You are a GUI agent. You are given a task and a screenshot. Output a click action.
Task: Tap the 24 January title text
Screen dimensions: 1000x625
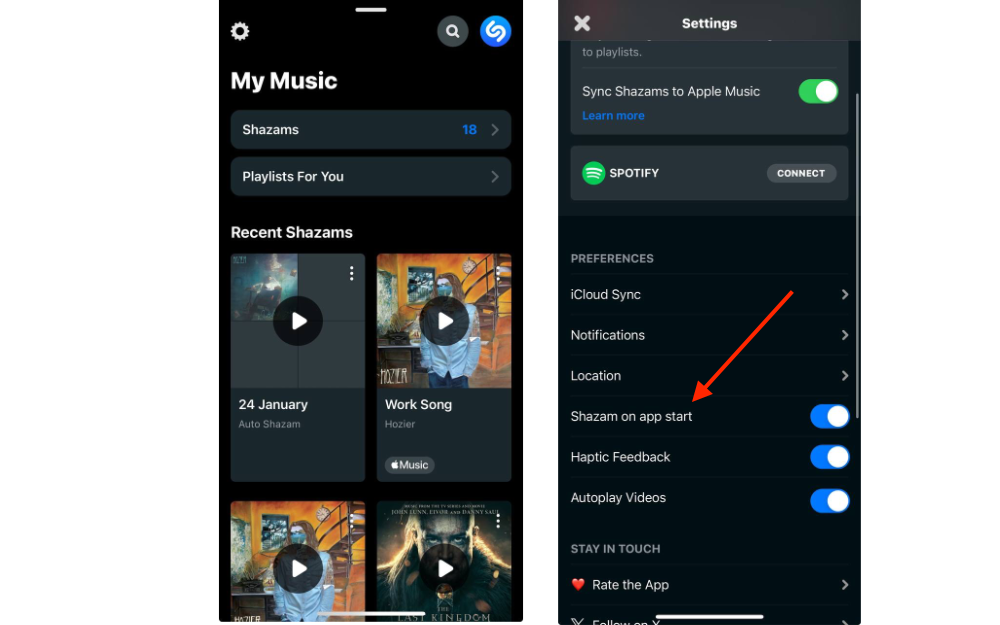(x=273, y=404)
